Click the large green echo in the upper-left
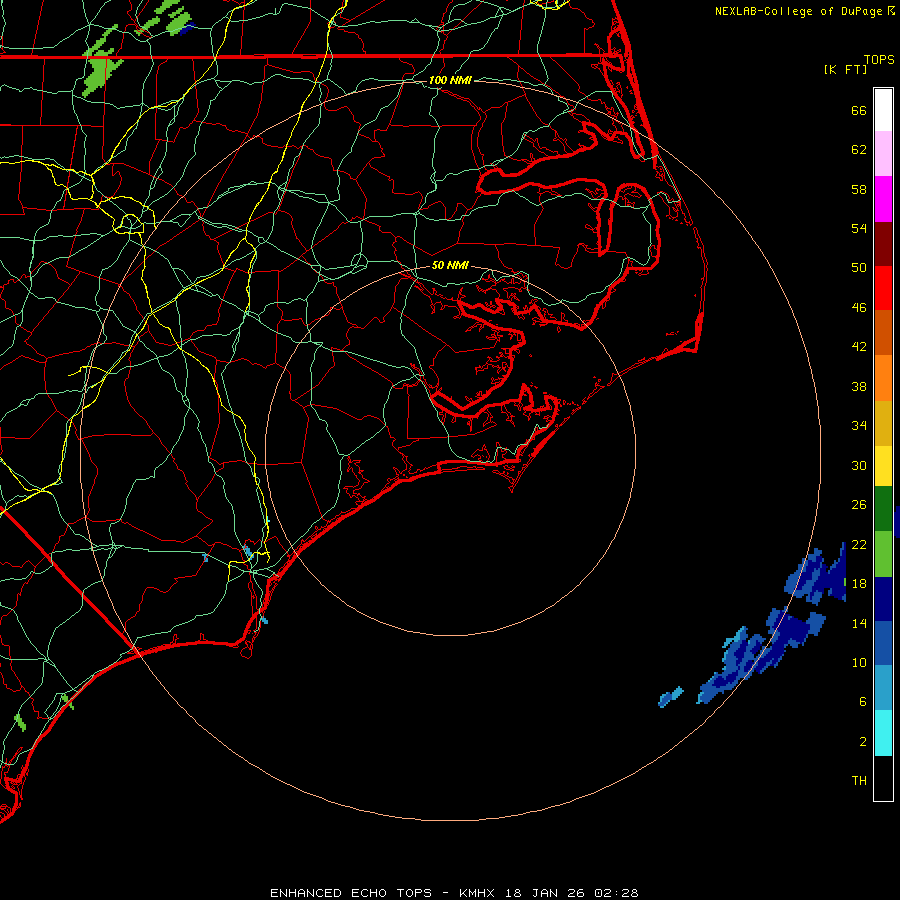Image resolution: width=900 pixels, height=900 pixels. pos(101,69)
